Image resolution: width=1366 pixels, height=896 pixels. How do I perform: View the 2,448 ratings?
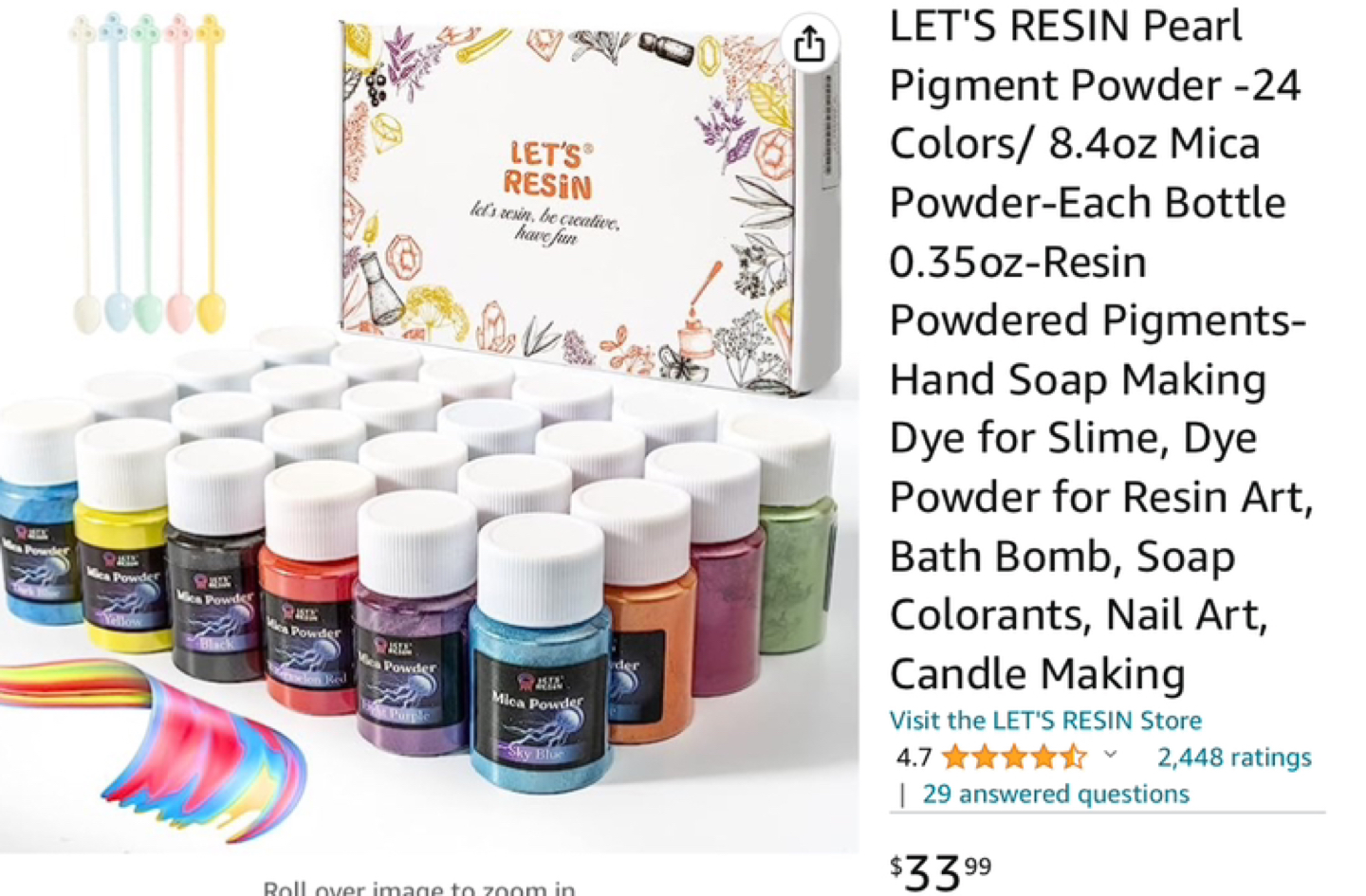click(1234, 757)
